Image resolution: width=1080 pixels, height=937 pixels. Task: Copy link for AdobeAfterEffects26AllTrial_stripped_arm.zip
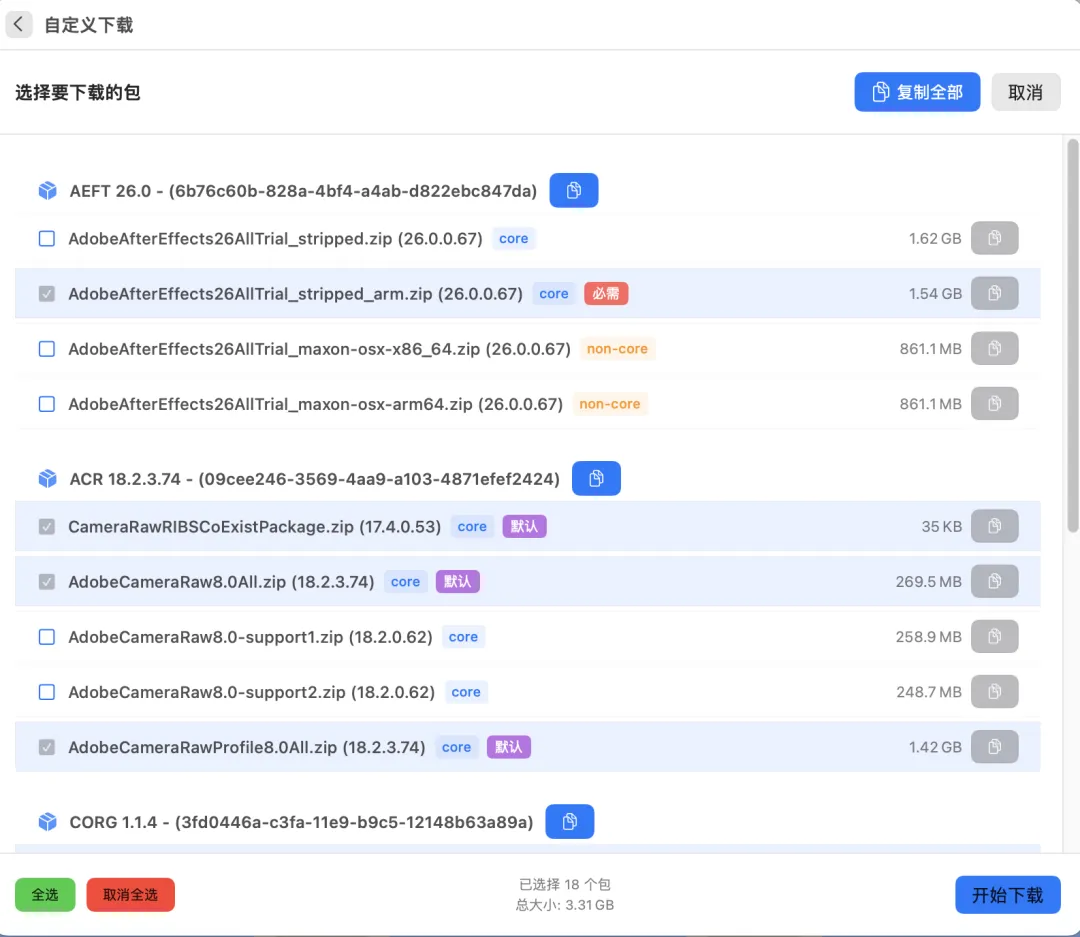point(994,294)
